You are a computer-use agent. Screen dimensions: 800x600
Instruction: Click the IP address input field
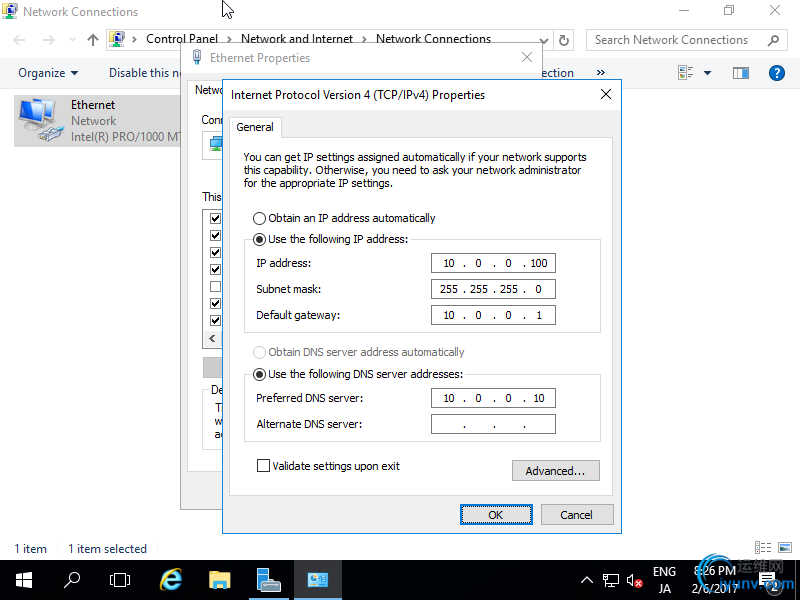tap(493, 263)
